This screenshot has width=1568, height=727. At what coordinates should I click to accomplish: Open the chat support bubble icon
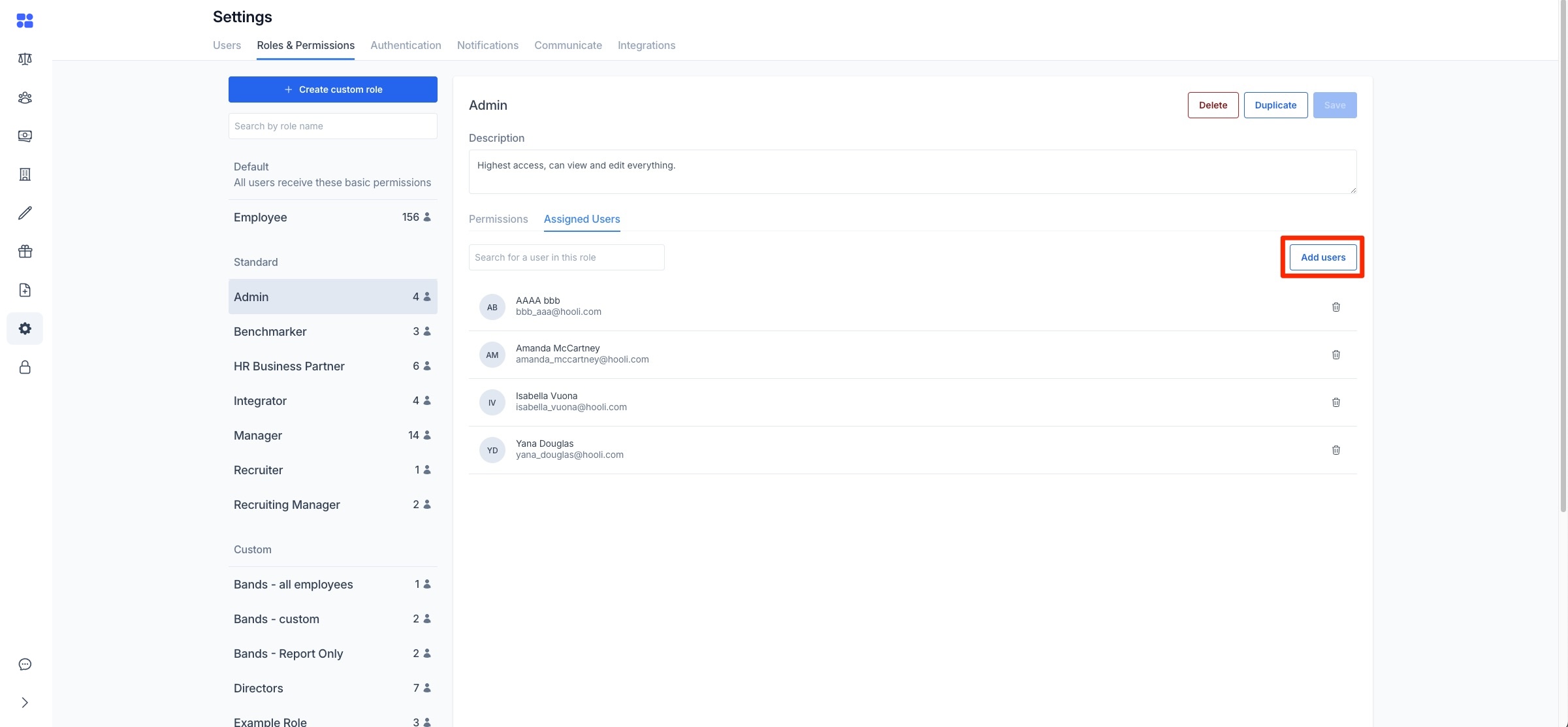[25, 664]
